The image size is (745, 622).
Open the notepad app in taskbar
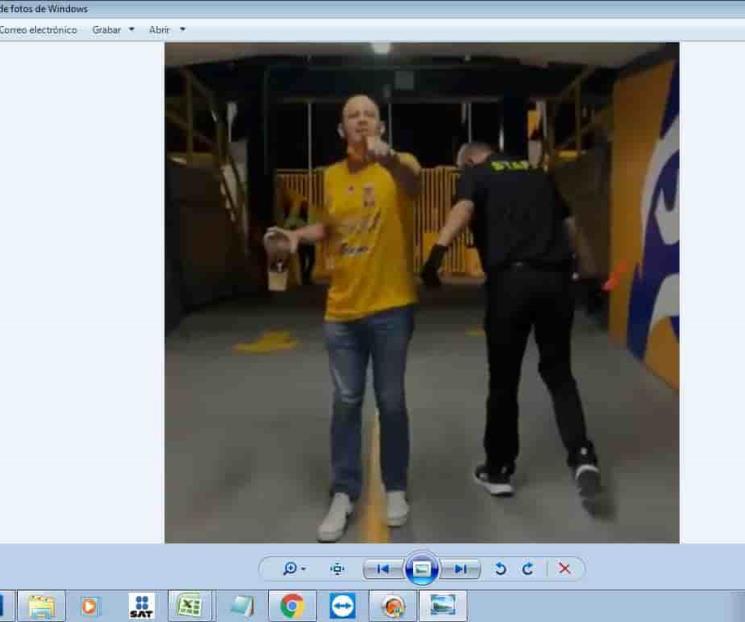click(x=242, y=606)
